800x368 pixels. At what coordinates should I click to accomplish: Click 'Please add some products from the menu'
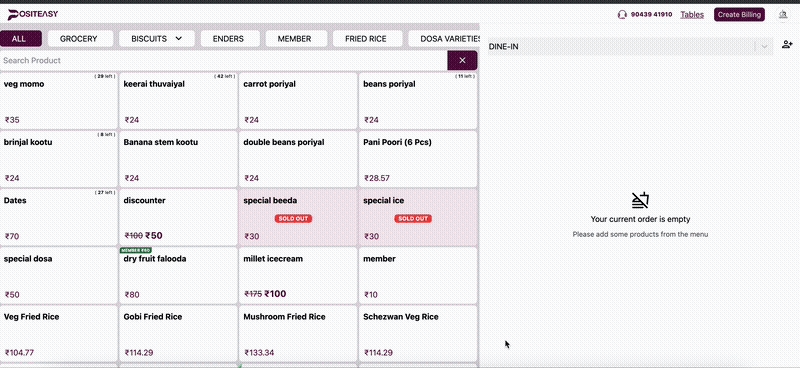(x=640, y=234)
